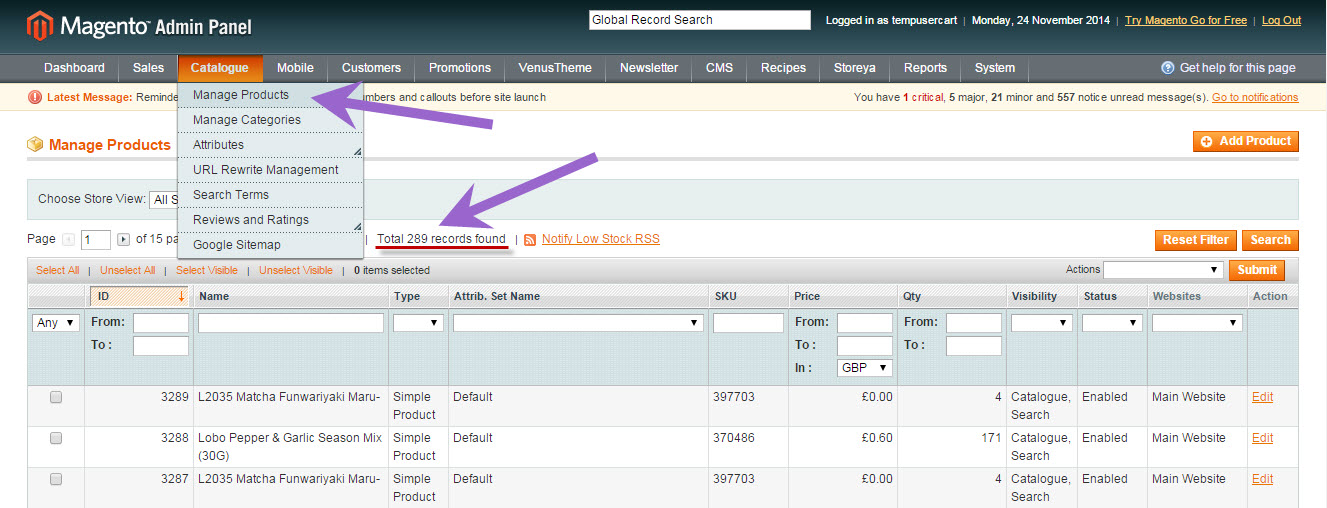1327x508 pixels.
Task: Open the Mobile menu
Action: (295, 68)
